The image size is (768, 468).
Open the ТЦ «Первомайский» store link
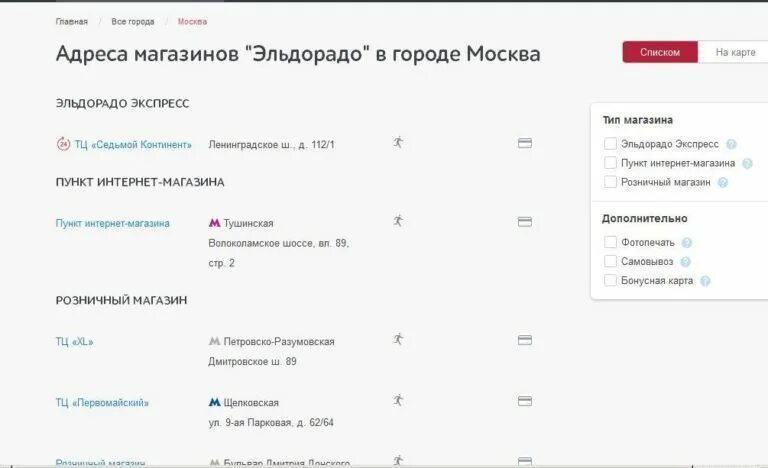(102, 403)
